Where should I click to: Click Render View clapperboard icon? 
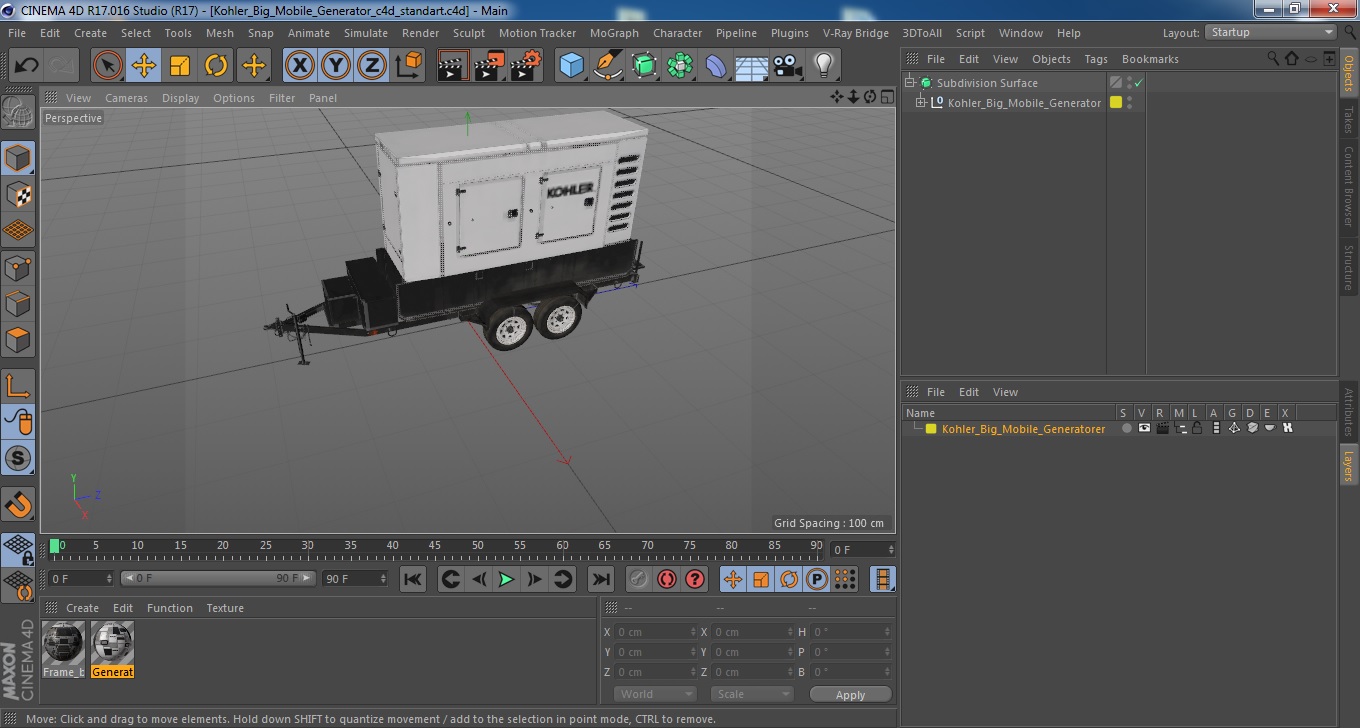tap(453, 66)
